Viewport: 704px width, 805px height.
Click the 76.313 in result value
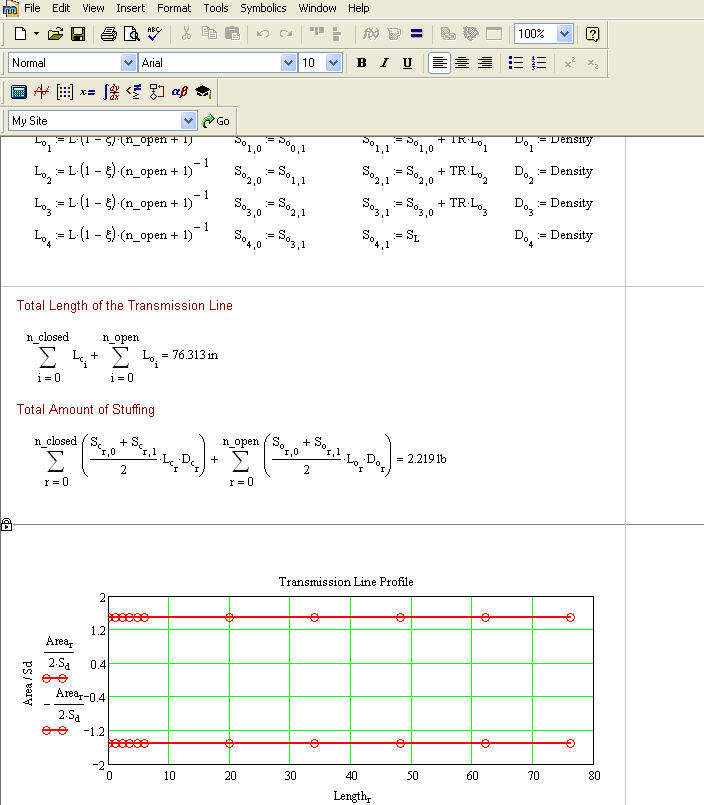click(x=195, y=355)
